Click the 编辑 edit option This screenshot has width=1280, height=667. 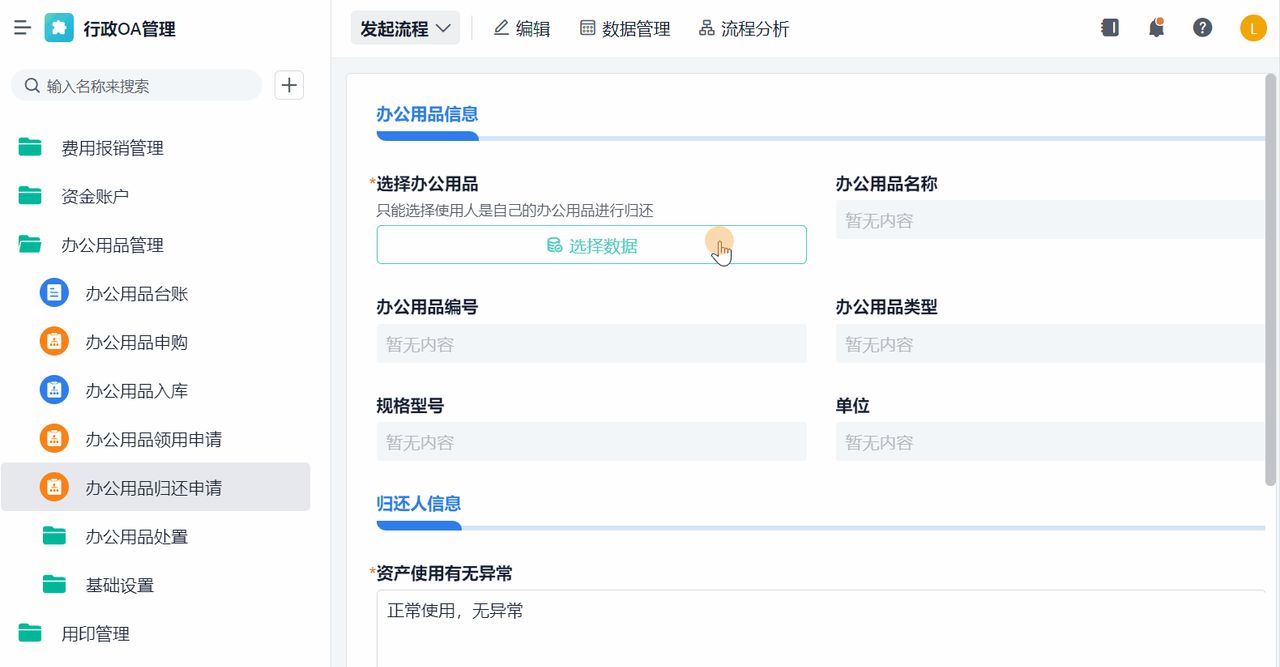(521, 28)
